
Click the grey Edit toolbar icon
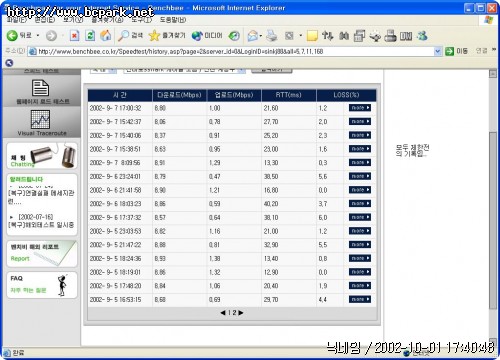tap(289, 35)
